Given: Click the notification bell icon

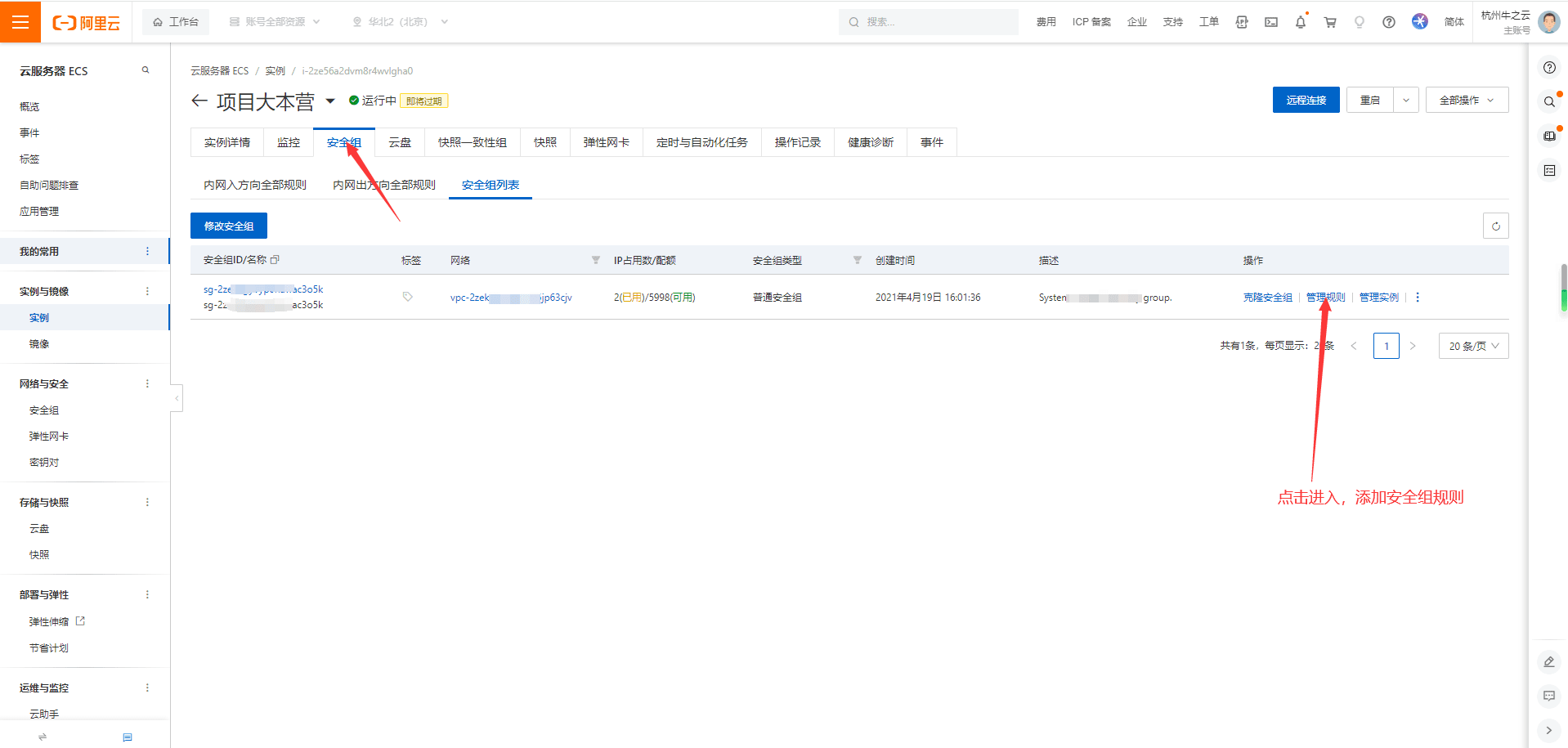Looking at the screenshot, I should click(1300, 22).
